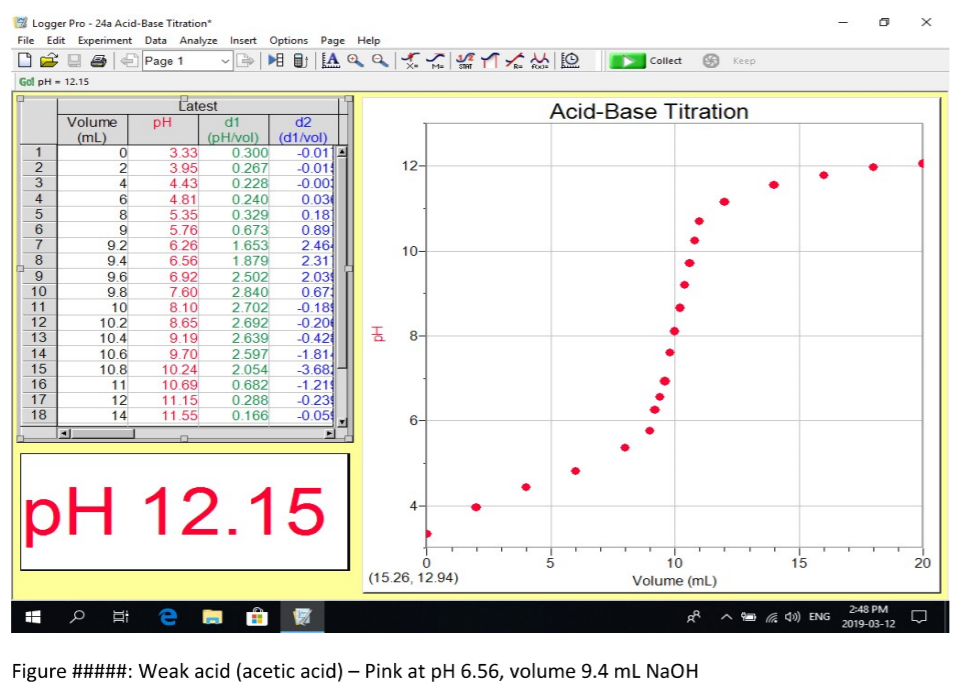954x688 pixels.
Task: Apply a Linear Fit to the graph
Action: [x=514, y=60]
